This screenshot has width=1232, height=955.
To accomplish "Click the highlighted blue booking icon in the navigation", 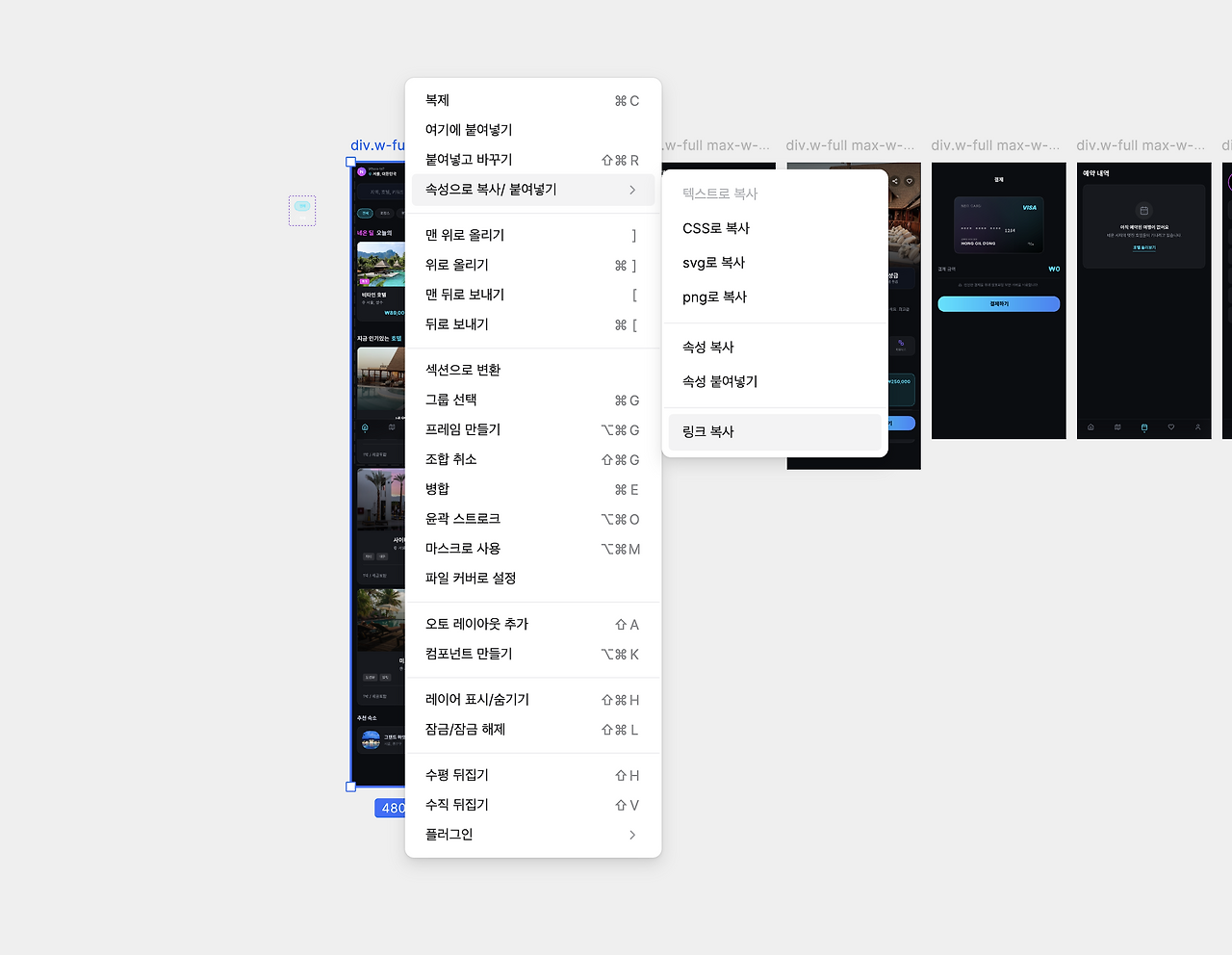I will [1144, 427].
